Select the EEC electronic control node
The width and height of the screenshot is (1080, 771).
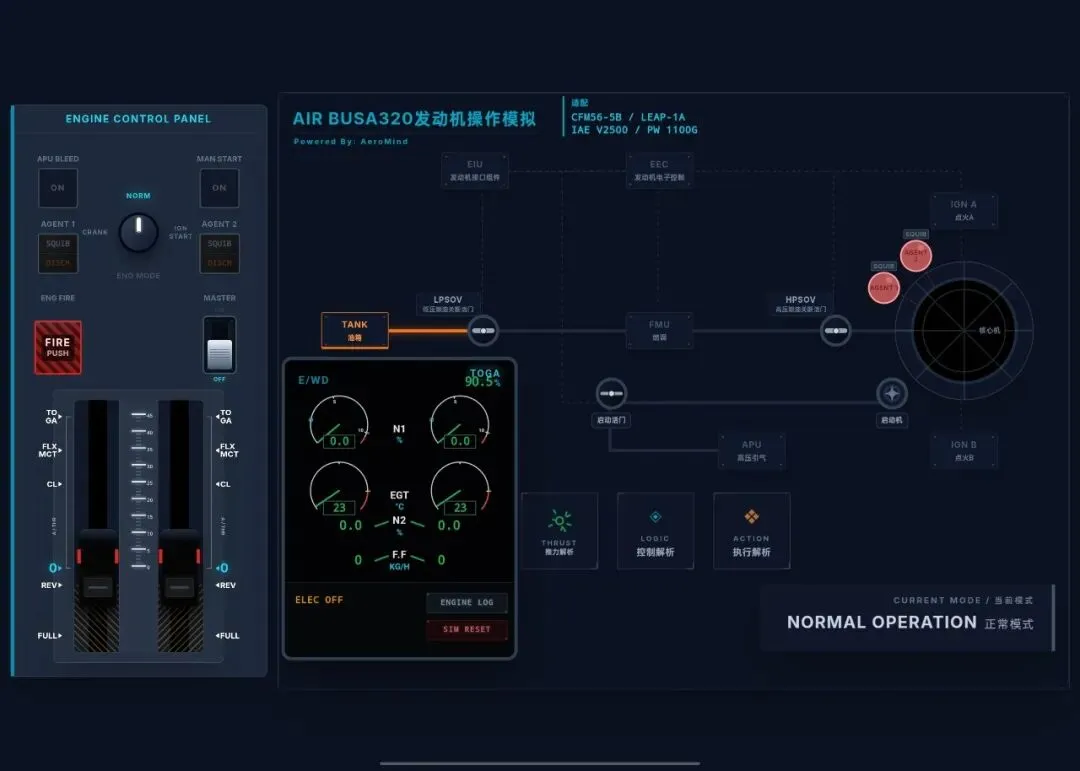pyautogui.click(x=659, y=170)
